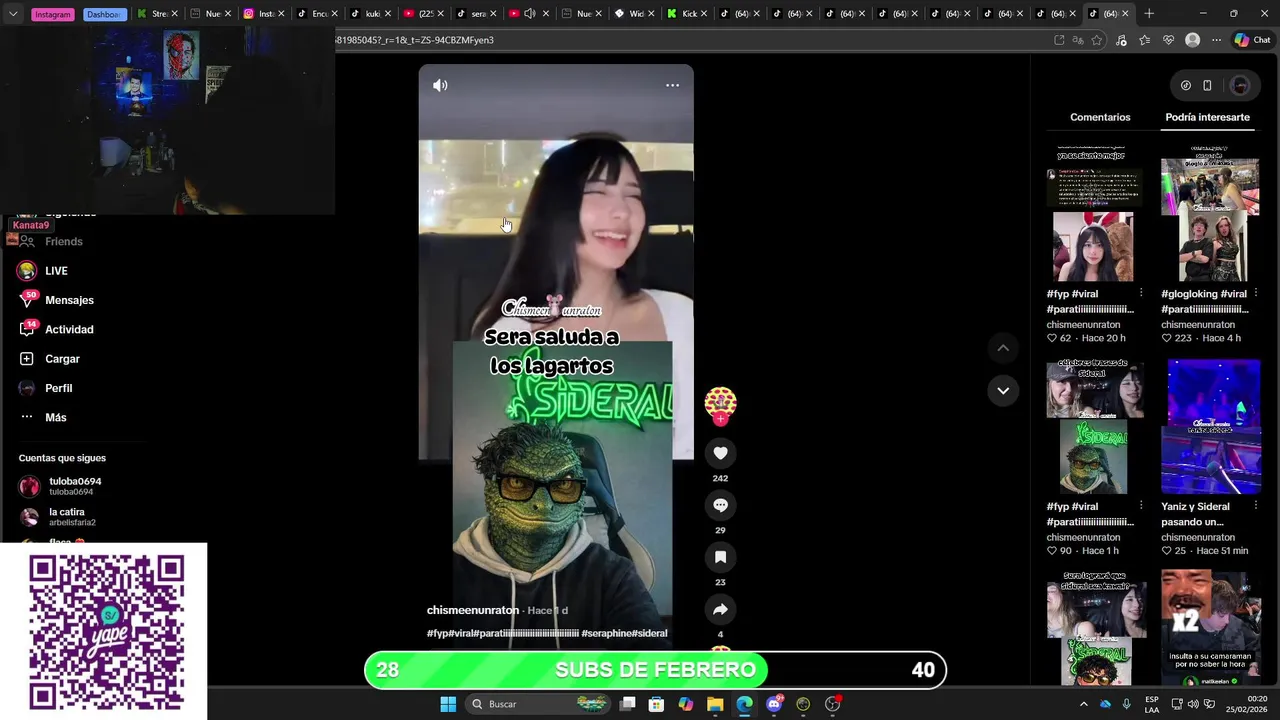The height and width of the screenshot is (720, 1280).
Task: Open the Edge Copilot Chat button
Action: pos(1253,40)
